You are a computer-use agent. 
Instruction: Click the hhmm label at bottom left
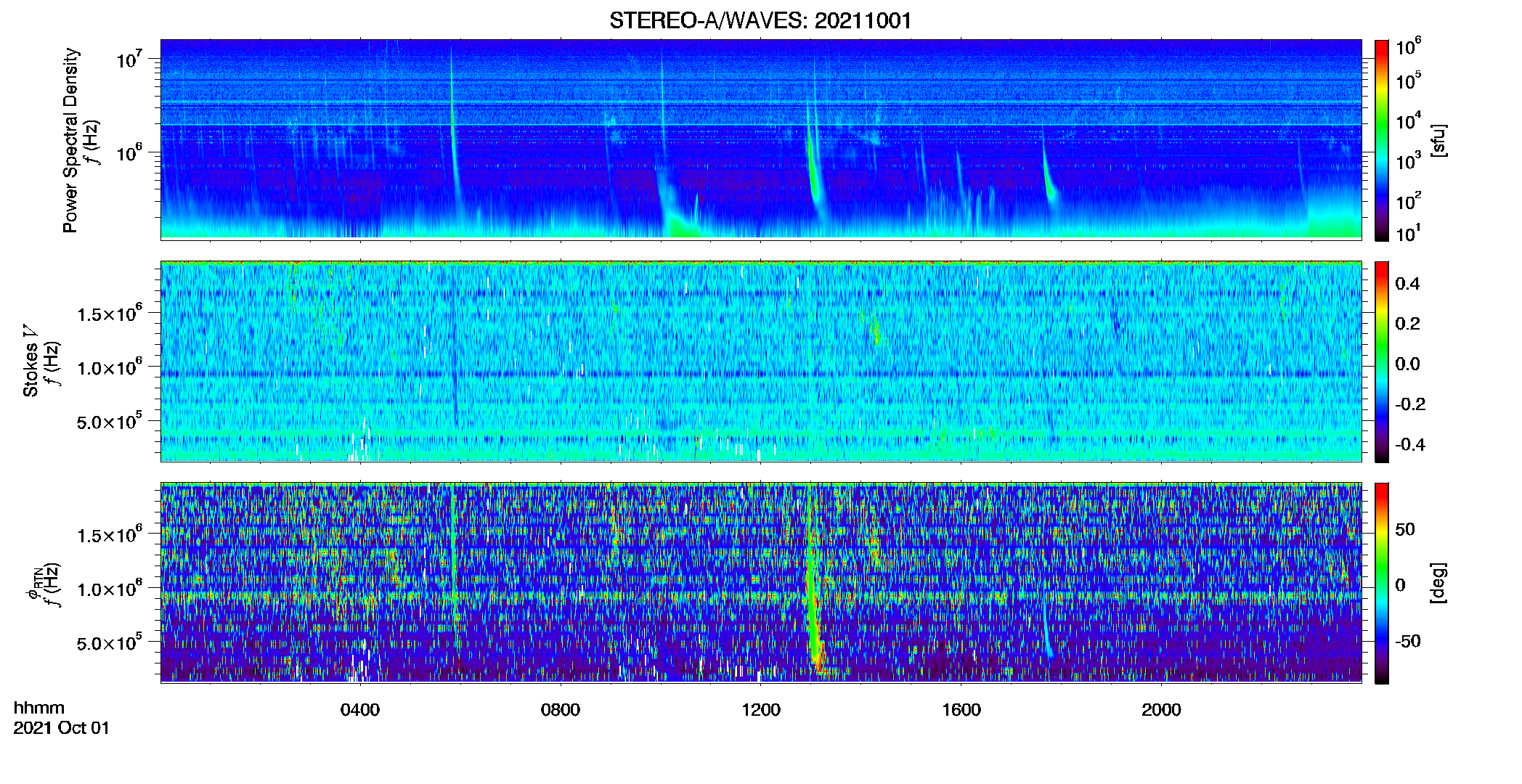point(39,708)
